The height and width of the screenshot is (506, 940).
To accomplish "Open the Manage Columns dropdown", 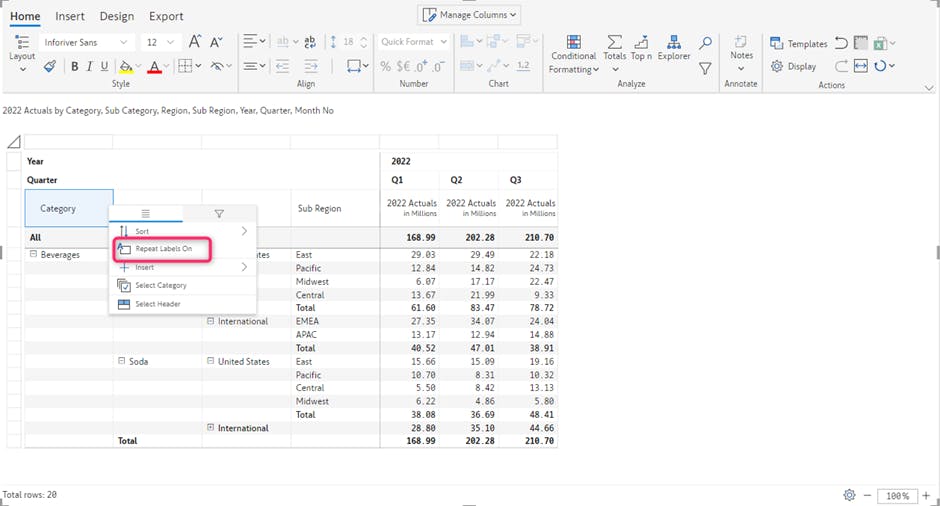I will 470,15.
